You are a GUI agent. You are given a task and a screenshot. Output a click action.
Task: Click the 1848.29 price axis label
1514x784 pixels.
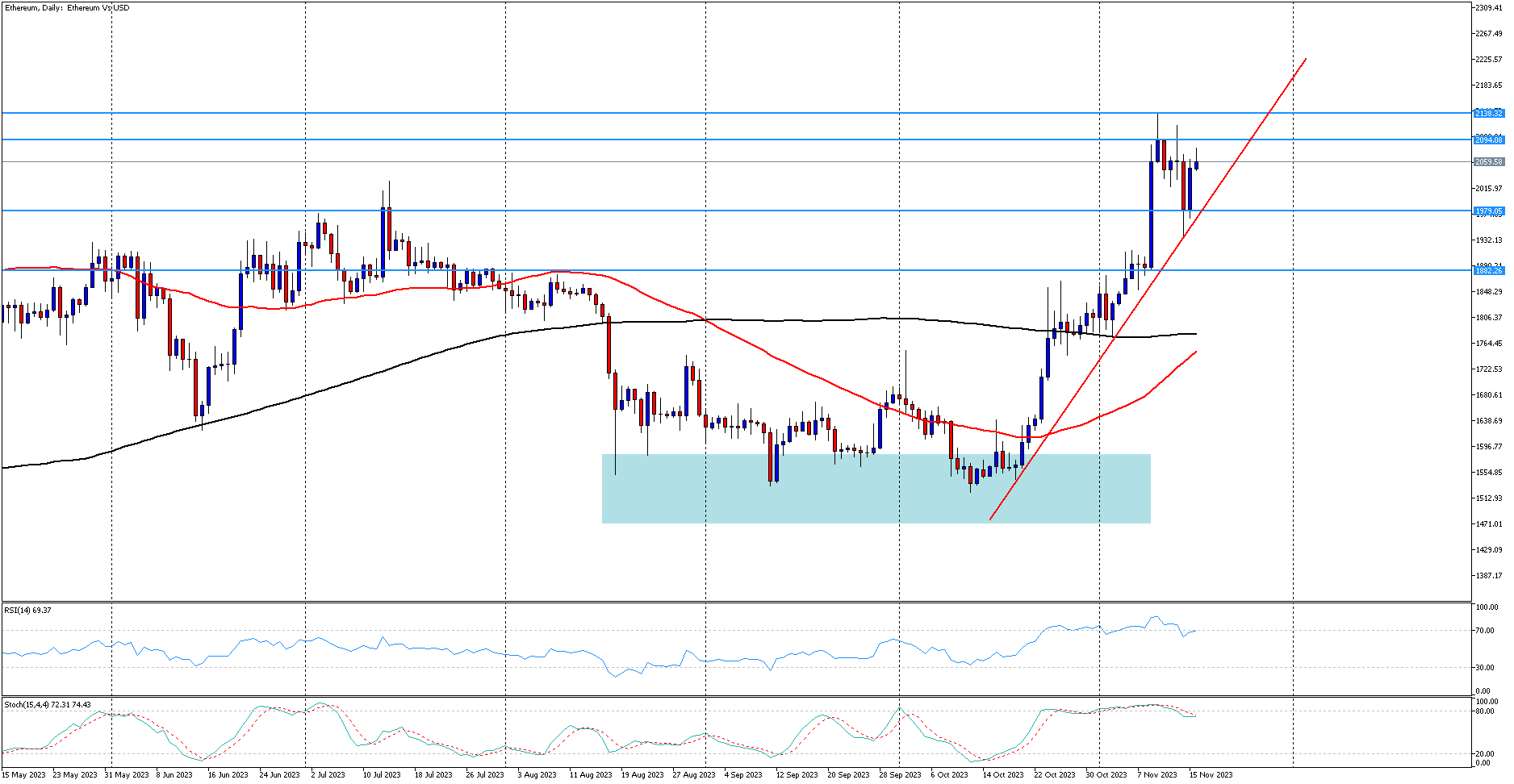coord(1489,292)
